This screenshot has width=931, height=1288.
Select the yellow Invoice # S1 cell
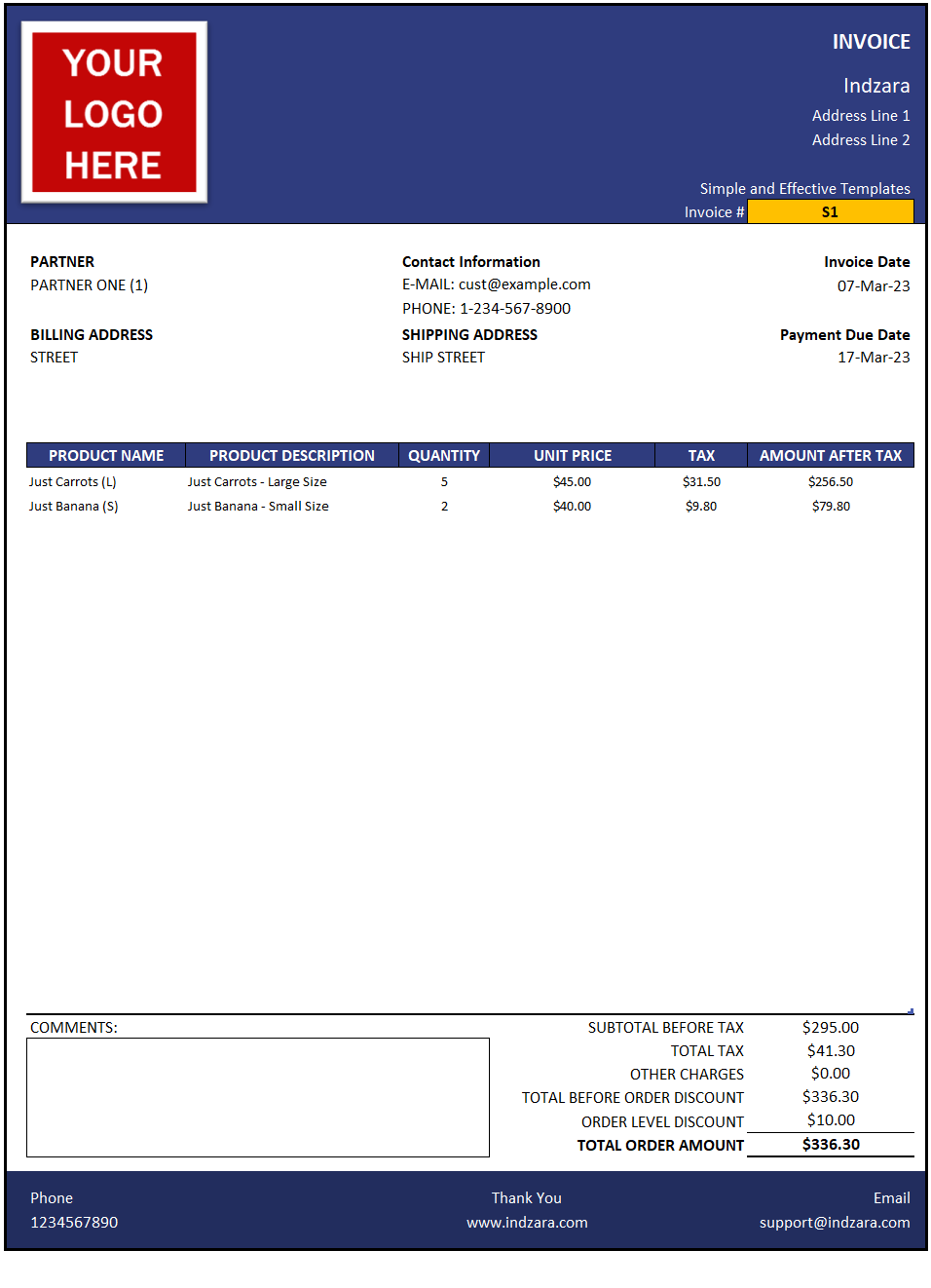pyautogui.click(x=830, y=211)
